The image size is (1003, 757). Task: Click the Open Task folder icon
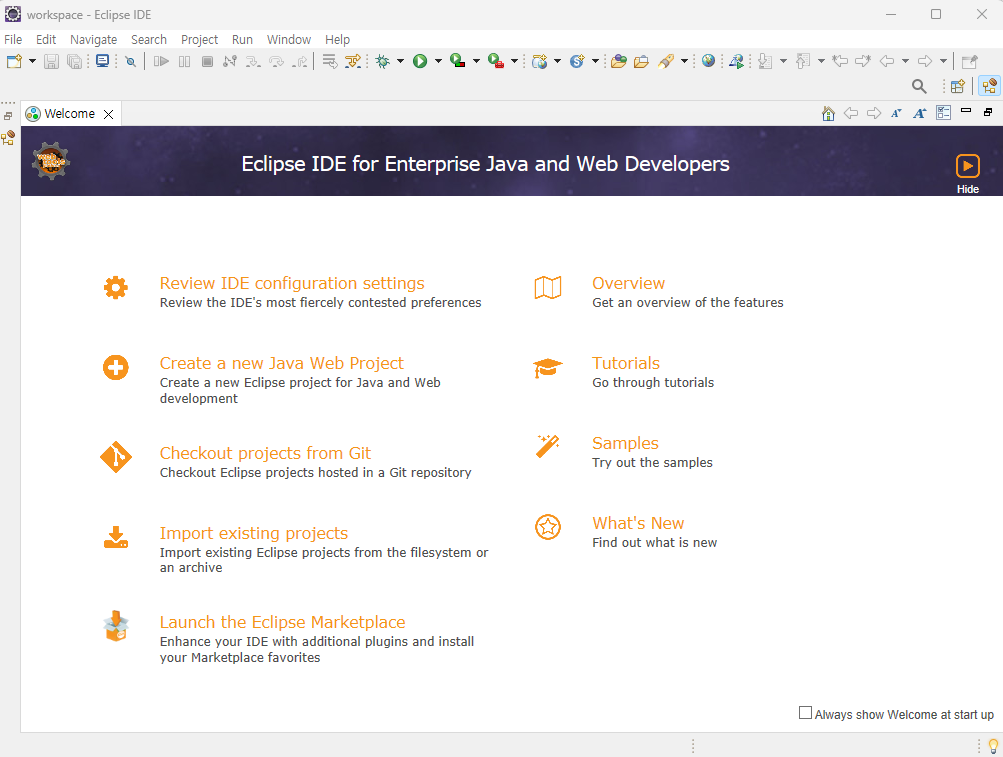click(x=641, y=61)
